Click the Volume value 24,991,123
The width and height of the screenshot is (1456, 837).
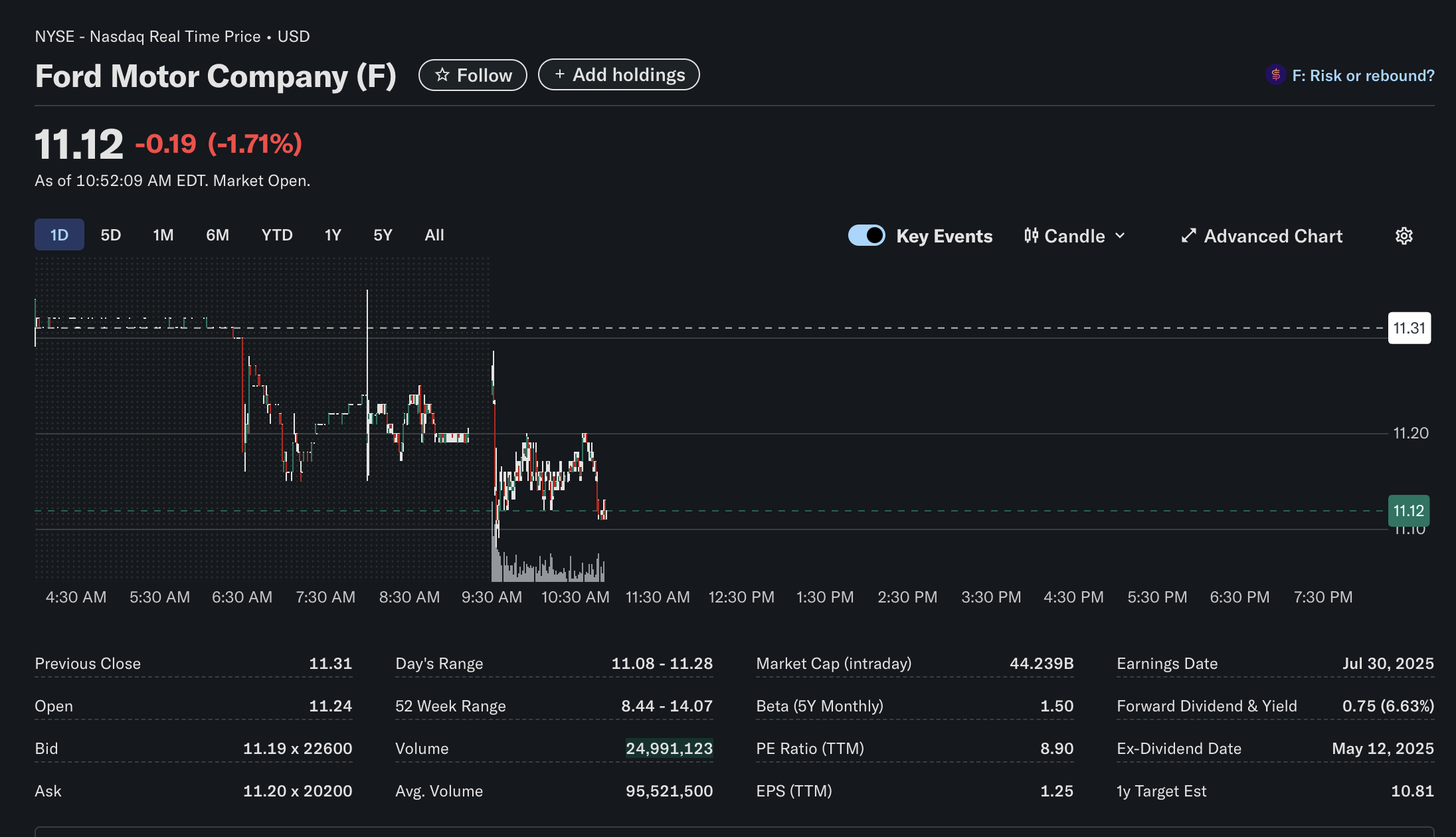[x=669, y=749]
